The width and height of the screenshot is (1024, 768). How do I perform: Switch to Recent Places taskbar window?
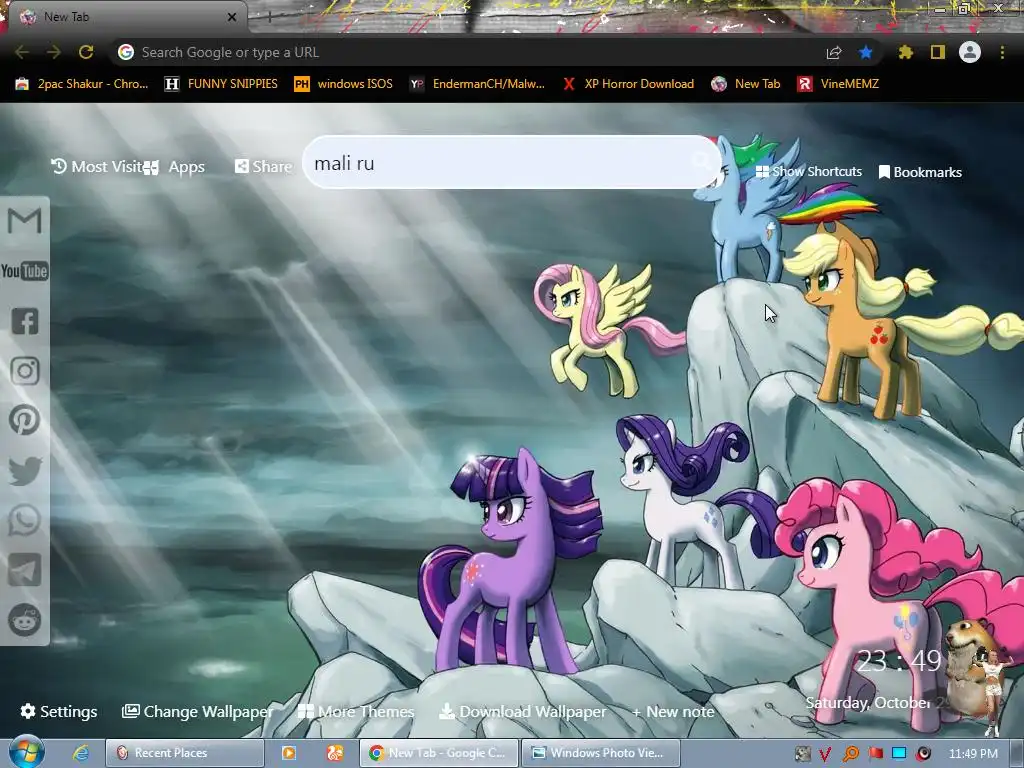tap(185, 753)
